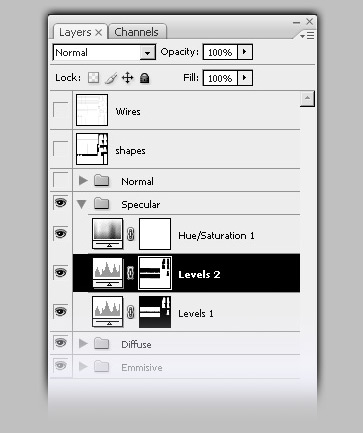Image resolution: width=363 pixels, height=433 pixels.
Task: Hide the Specular group
Action: 61,203
